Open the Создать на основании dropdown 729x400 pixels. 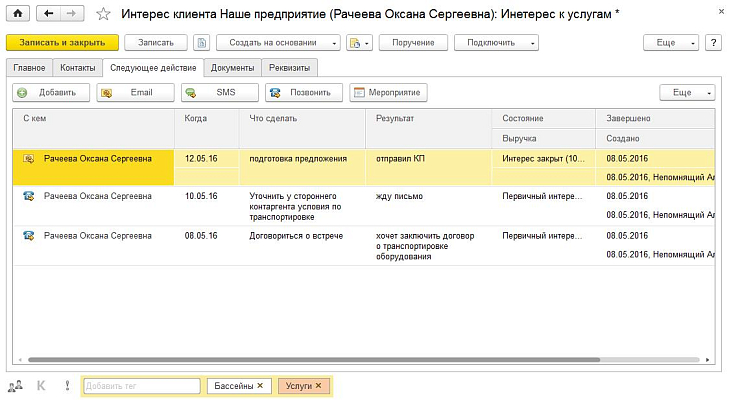[x=278, y=43]
